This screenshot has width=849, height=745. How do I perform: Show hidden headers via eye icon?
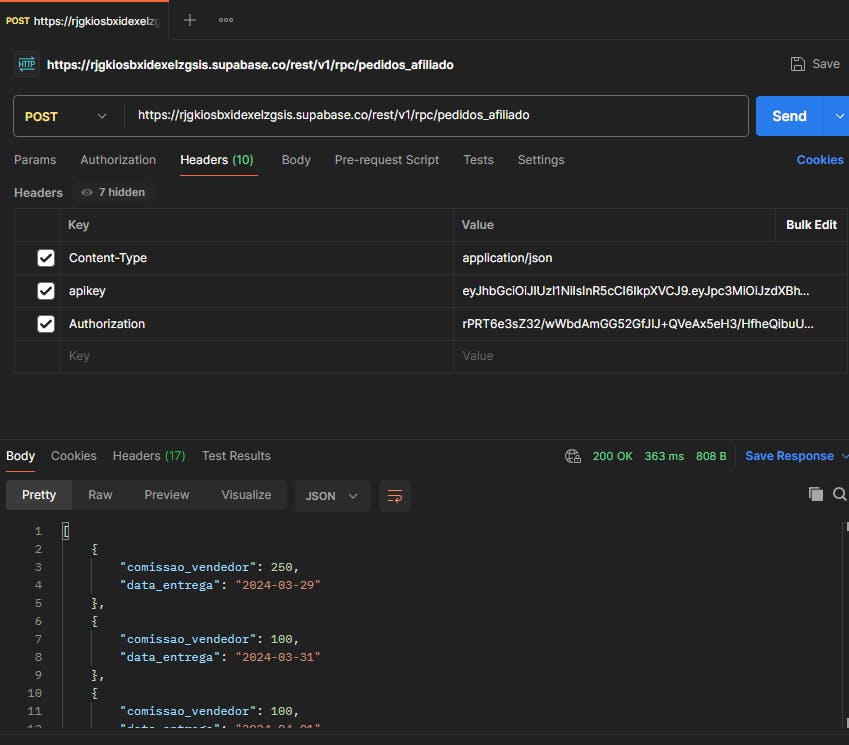pos(87,192)
